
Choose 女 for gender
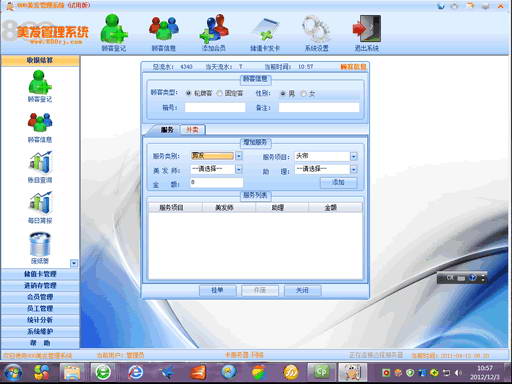click(303, 94)
